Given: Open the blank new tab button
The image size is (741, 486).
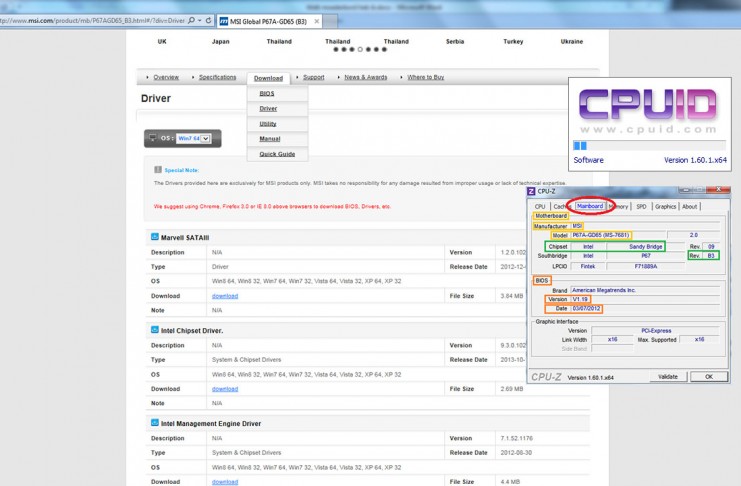Looking at the screenshot, I should (330, 21).
